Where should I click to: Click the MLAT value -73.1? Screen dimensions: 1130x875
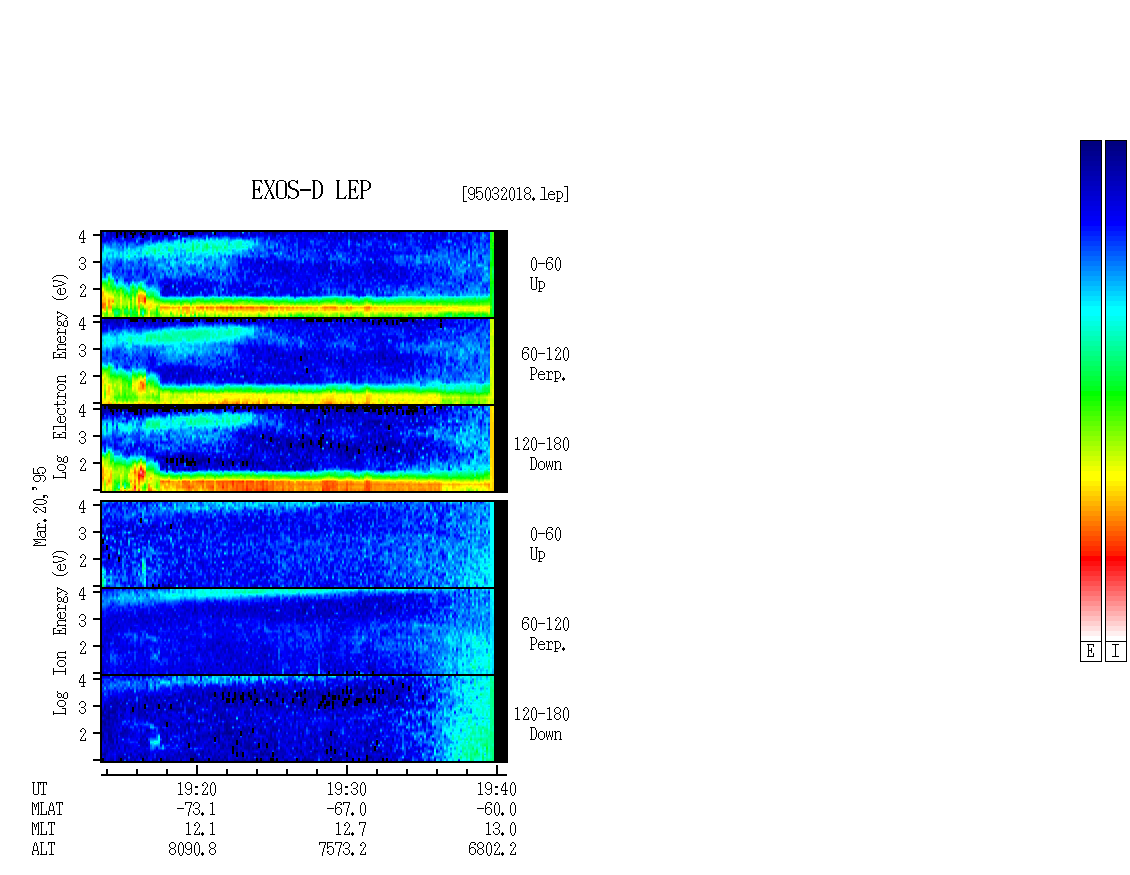tap(196, 809)
